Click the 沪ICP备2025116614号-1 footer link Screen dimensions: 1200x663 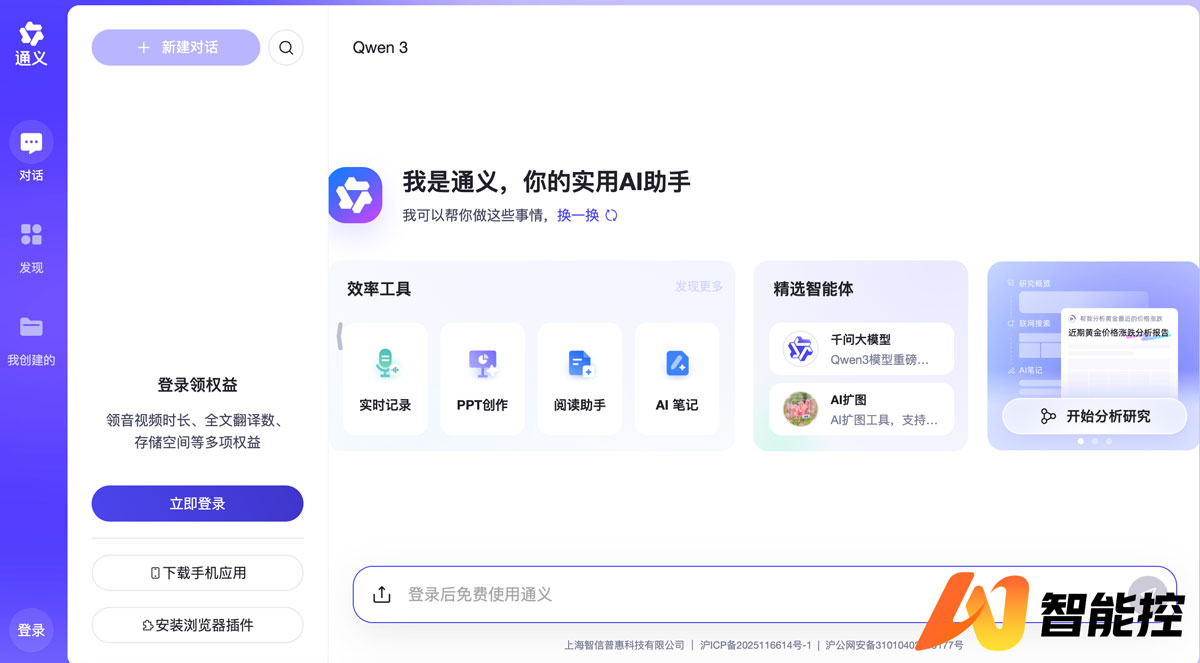pyautogui.click(x=755, y=646)
